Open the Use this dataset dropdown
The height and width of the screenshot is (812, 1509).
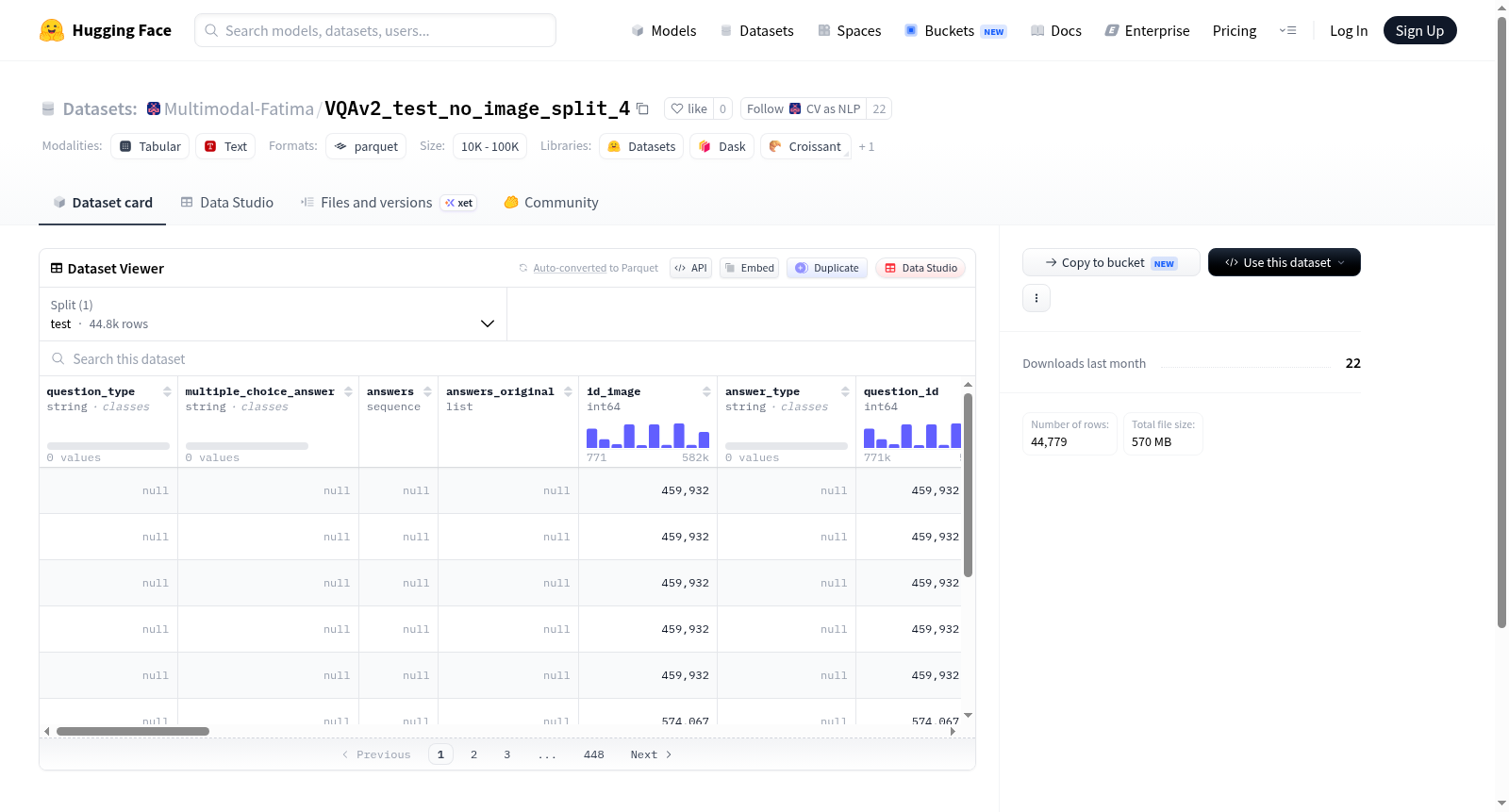1284,262
